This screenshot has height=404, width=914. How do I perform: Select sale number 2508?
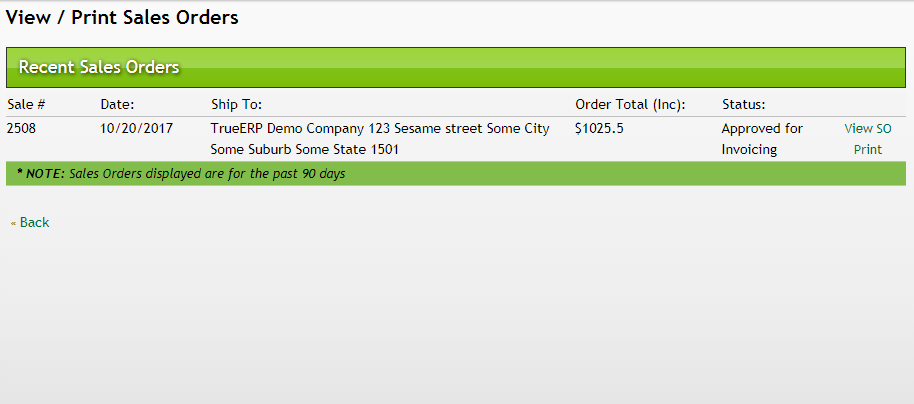point(21,129)
